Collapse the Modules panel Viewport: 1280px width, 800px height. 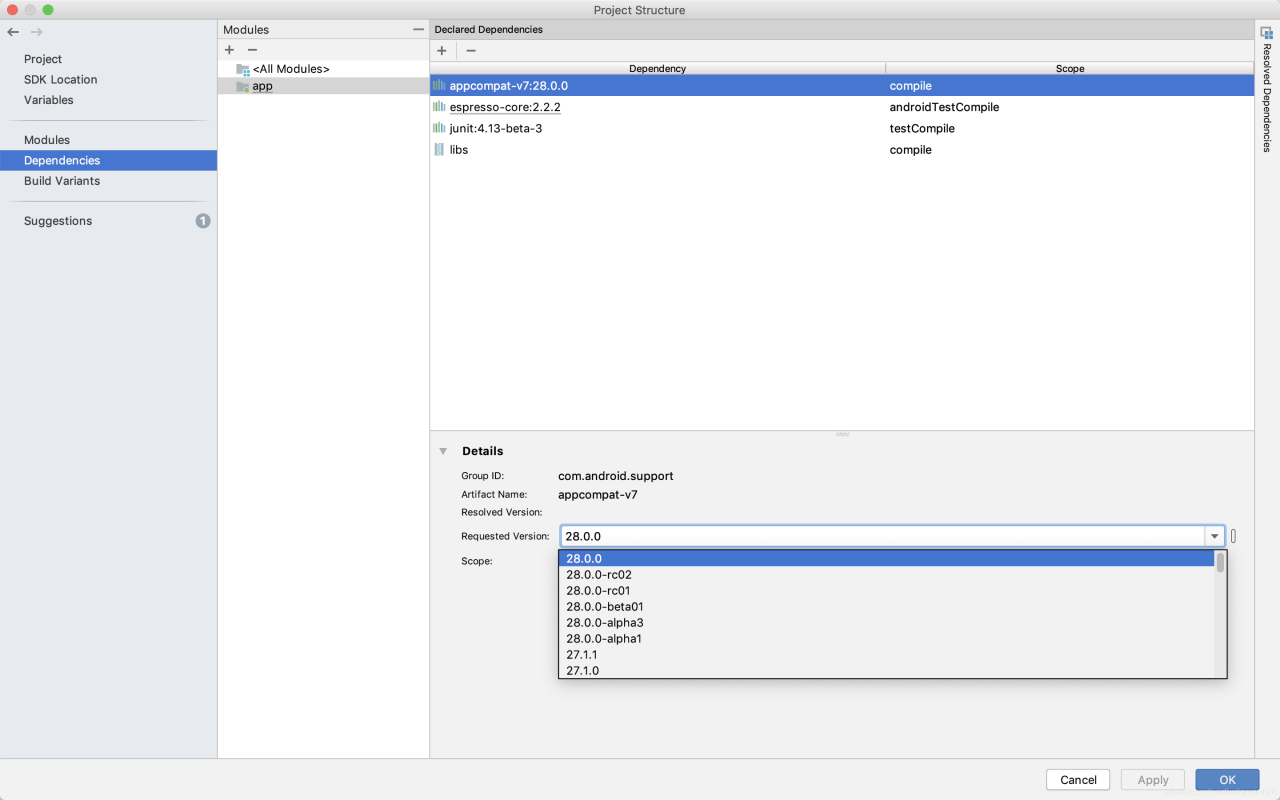pos(418,30)
